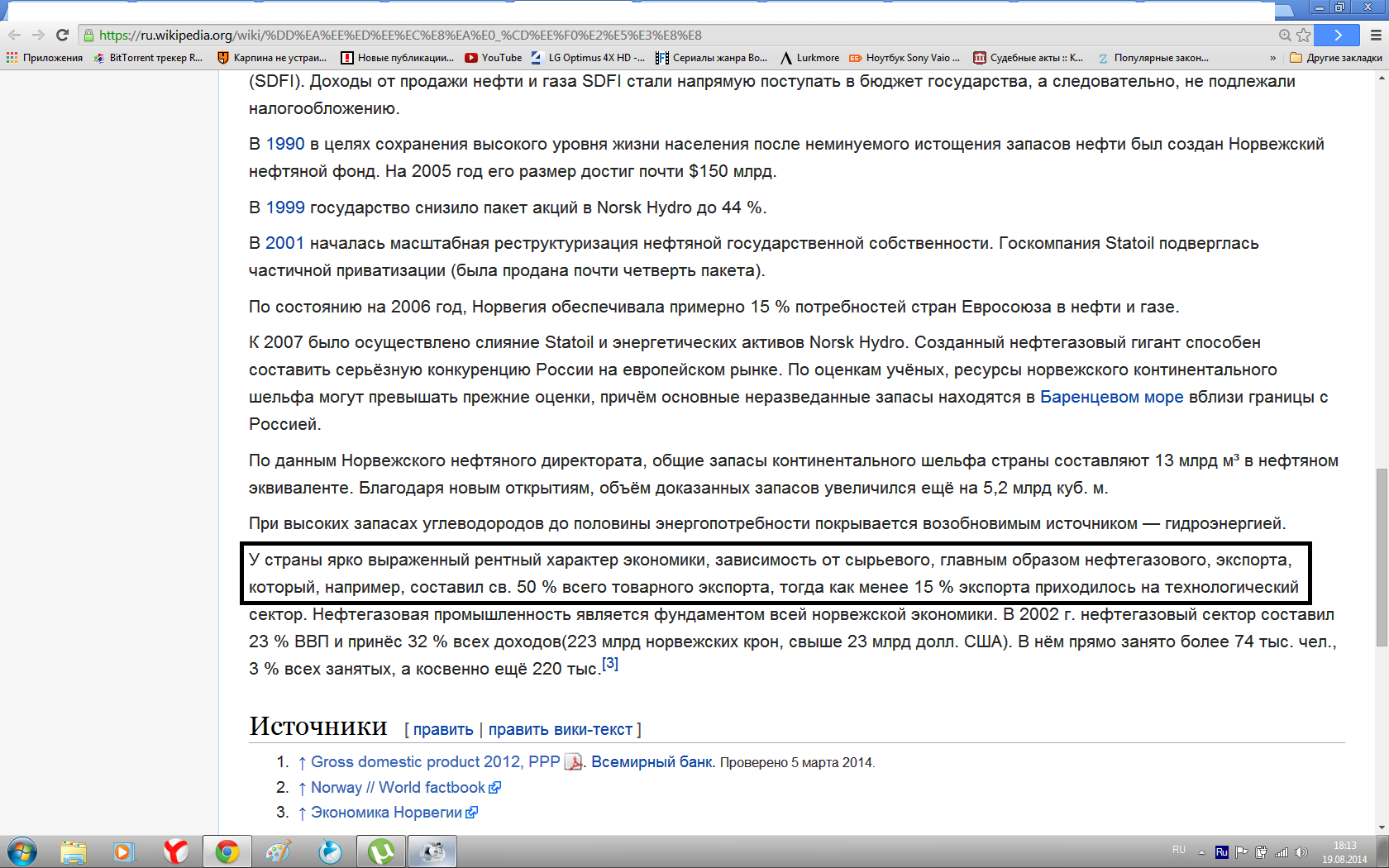Follow the 1990 year link
Screen dimensions: 1389x868
point(285,144)
